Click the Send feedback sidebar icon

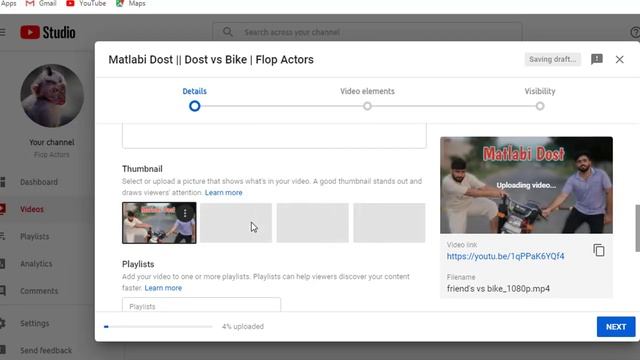[2, 350]
